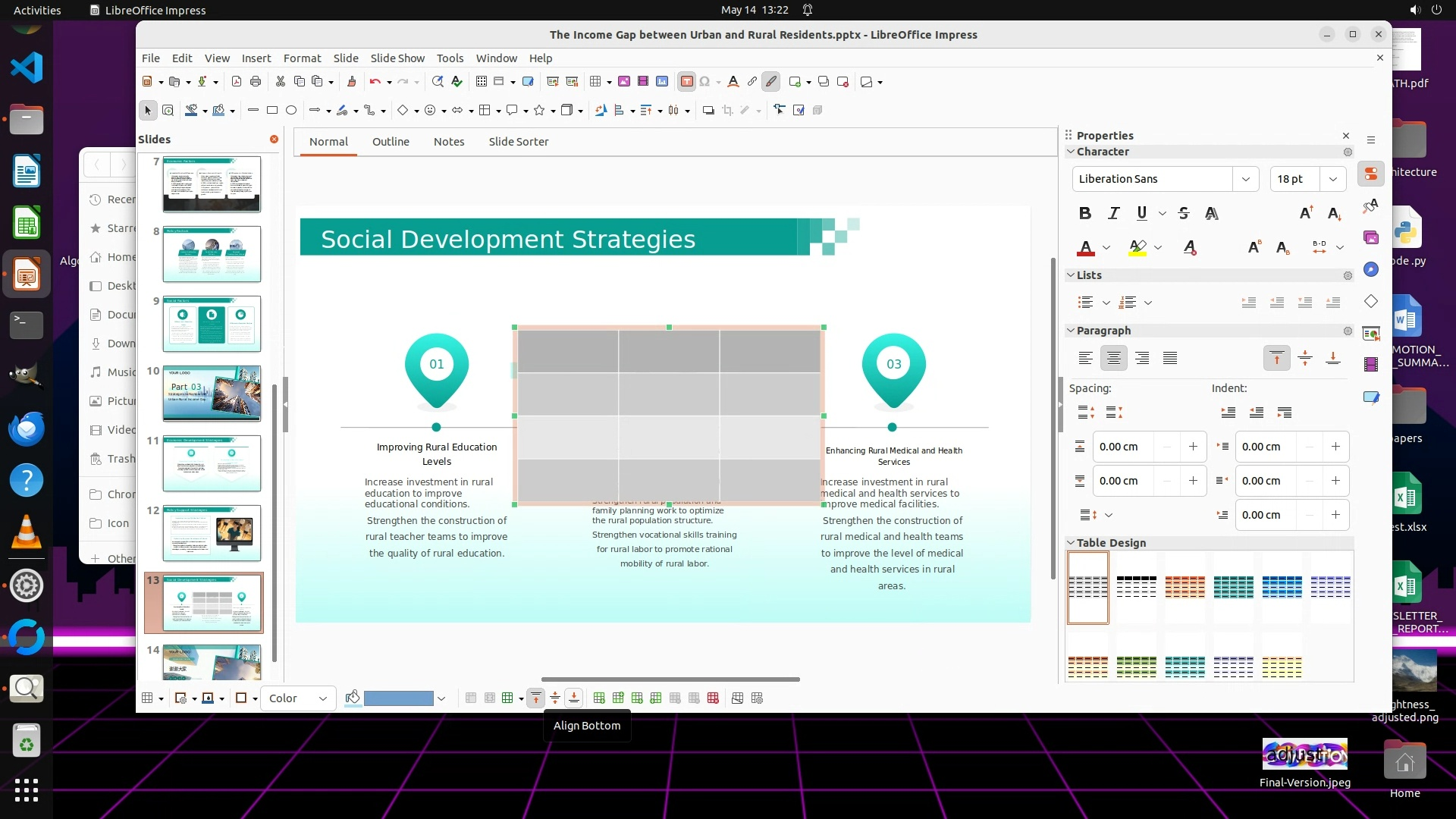This screenshot has height=819, width=1456.
Task: Toggle center paragraph alignment
Action: click(1113, 358)
